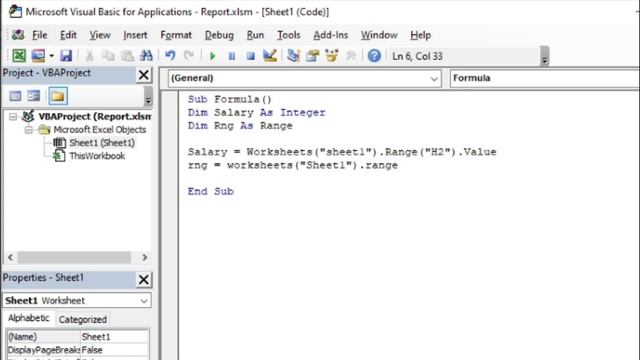Screen dimensions: 640x360
Task: Close the Project - VBAProject pane
Action: (x=144, y=75)
